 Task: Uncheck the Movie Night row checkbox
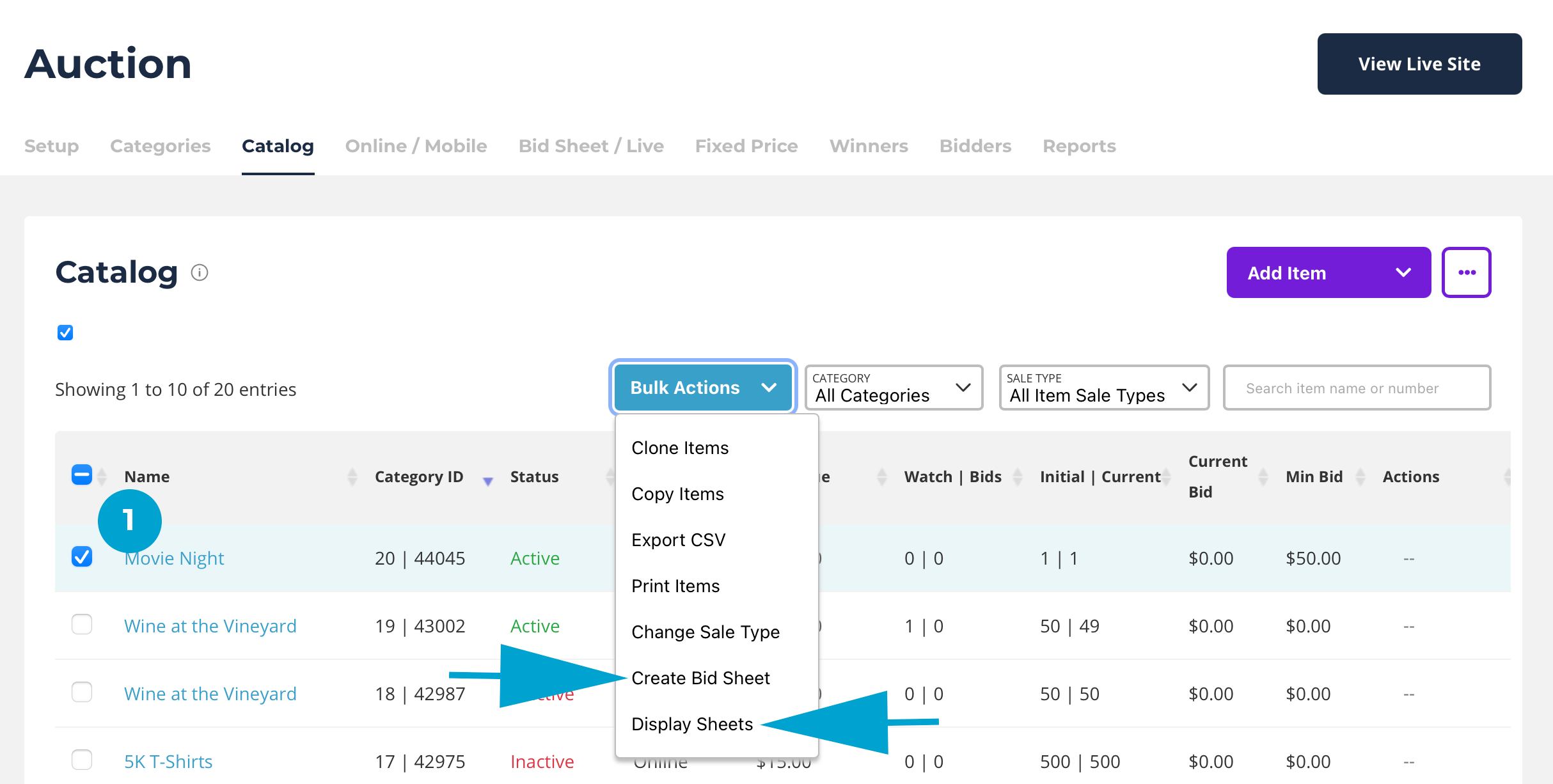[82, 557]
